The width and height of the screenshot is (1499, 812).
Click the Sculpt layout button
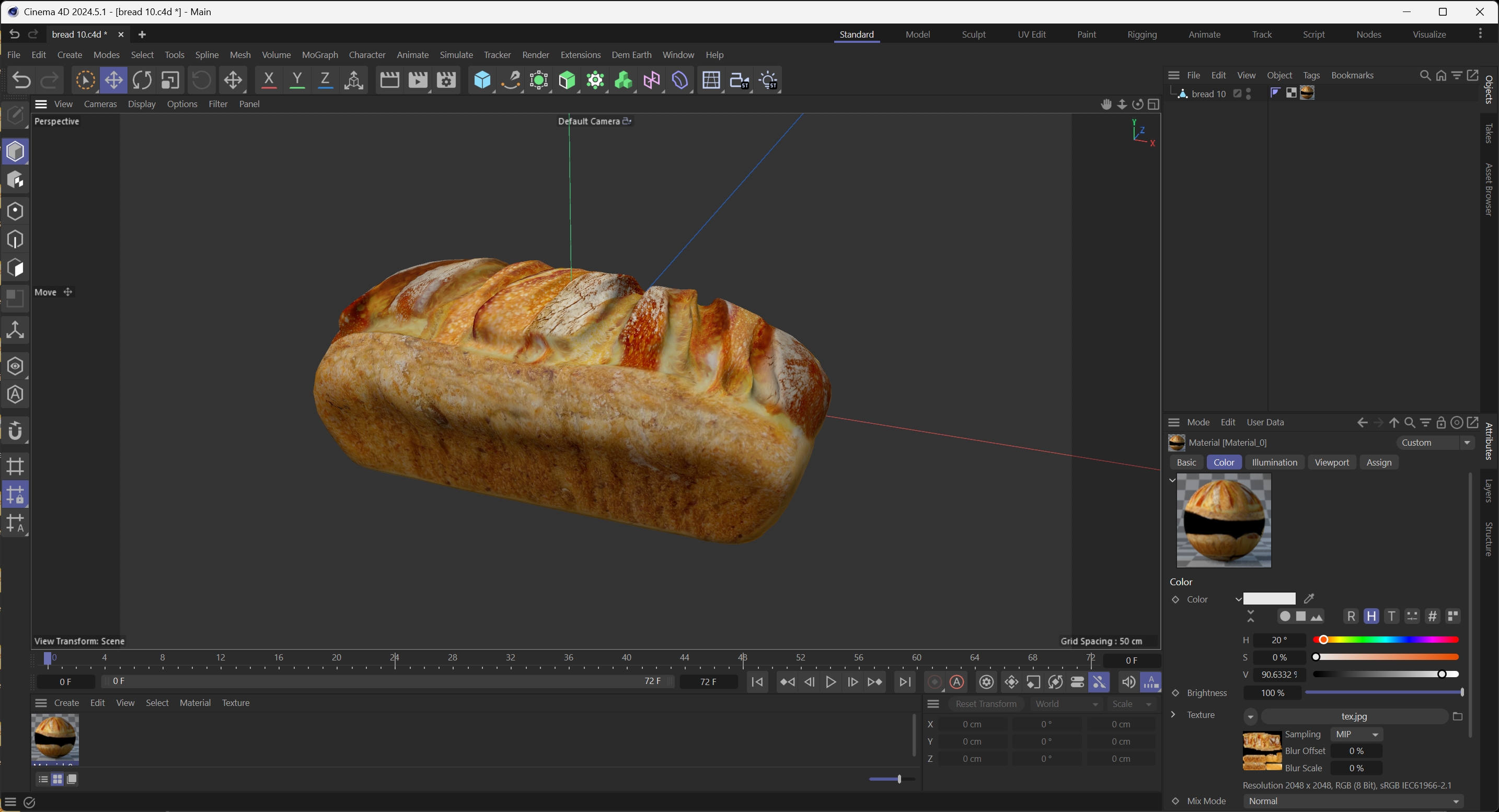[973, 34]
